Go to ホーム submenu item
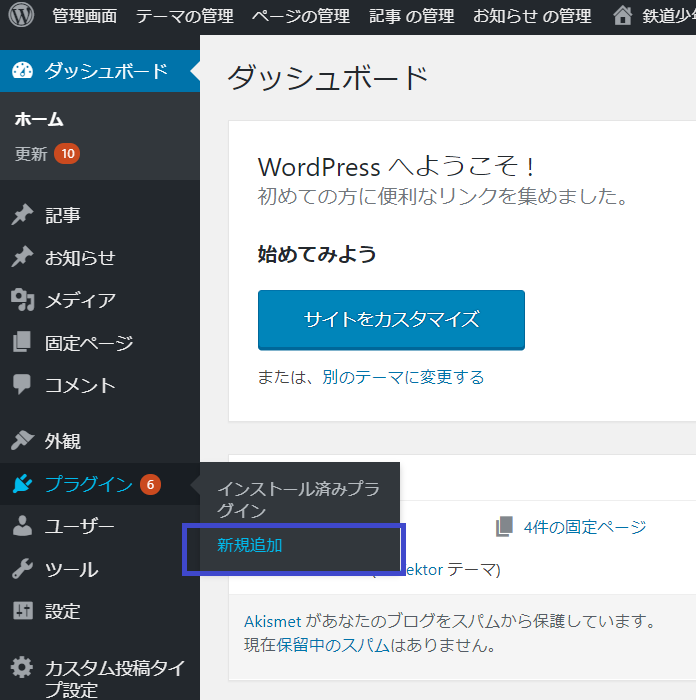Screen dimensions: 696x700 (x=39, y=119)
